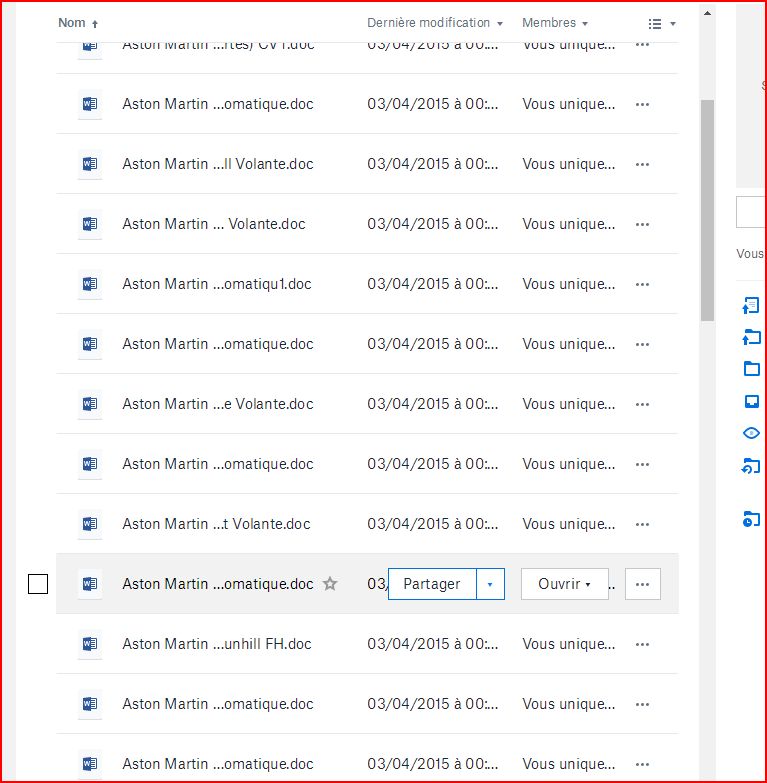
Task: Click the upload files icon in right sidebar
Action: pos(751,305)
